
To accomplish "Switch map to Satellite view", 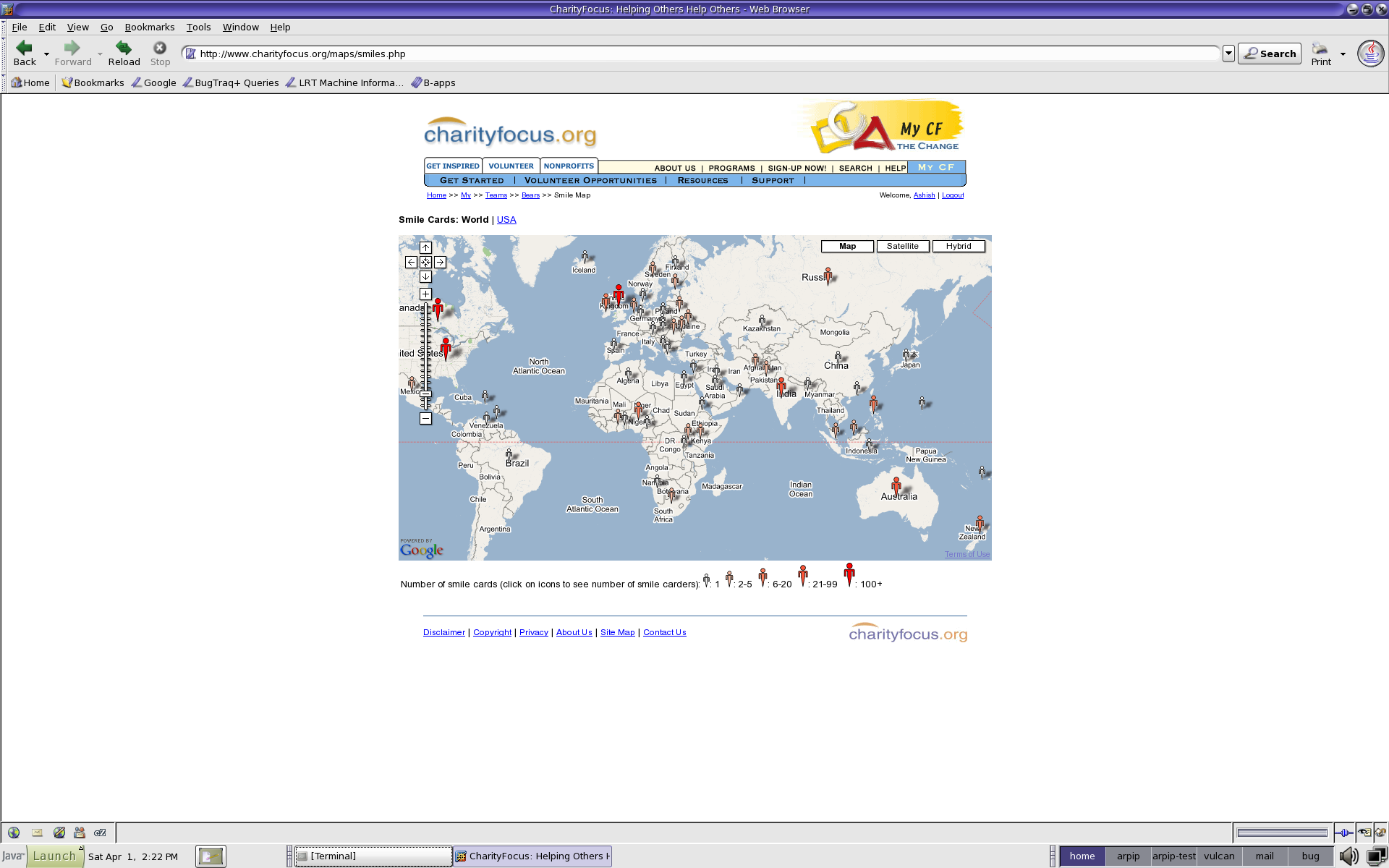I will point(903,246).
